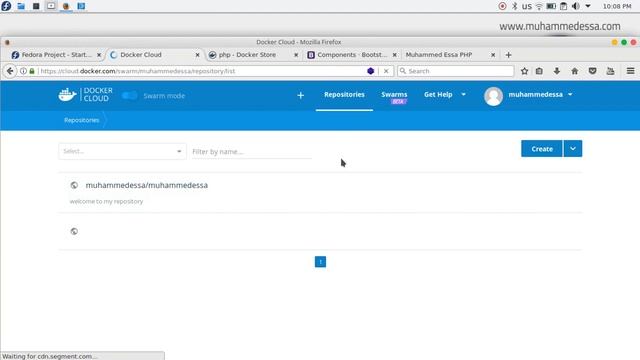Close the php - Docker Store tab

(x=296, y=55)
